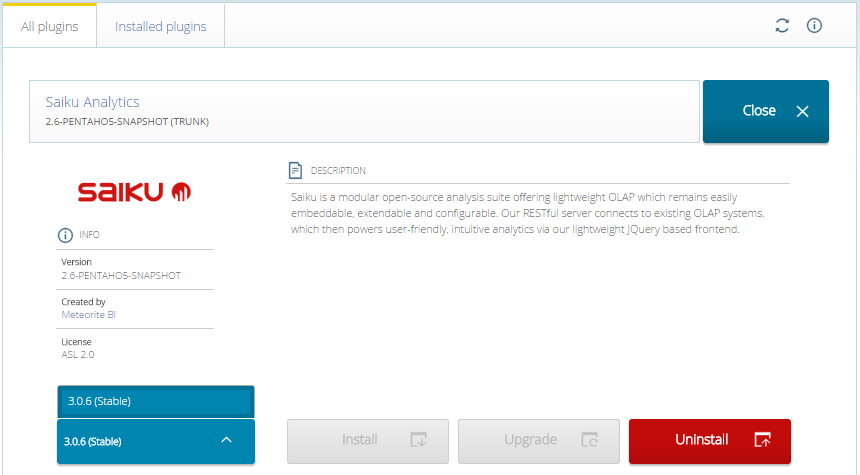
Task: Click the Saiku Analytics title
Action: click(92, 102)
